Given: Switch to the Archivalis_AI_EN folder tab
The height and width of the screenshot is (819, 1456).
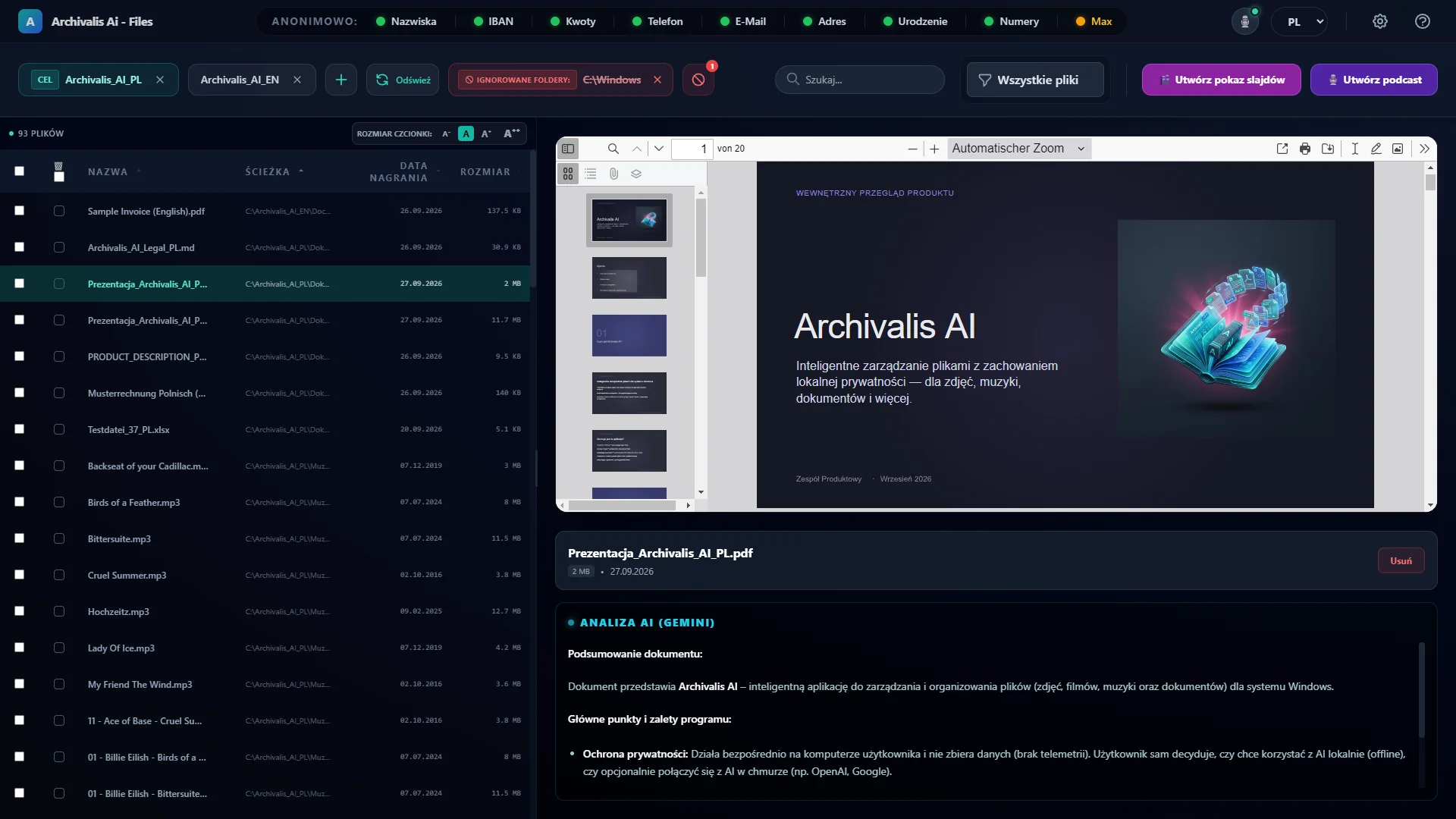Looking at the screenshot, I should tap(240, 80).
